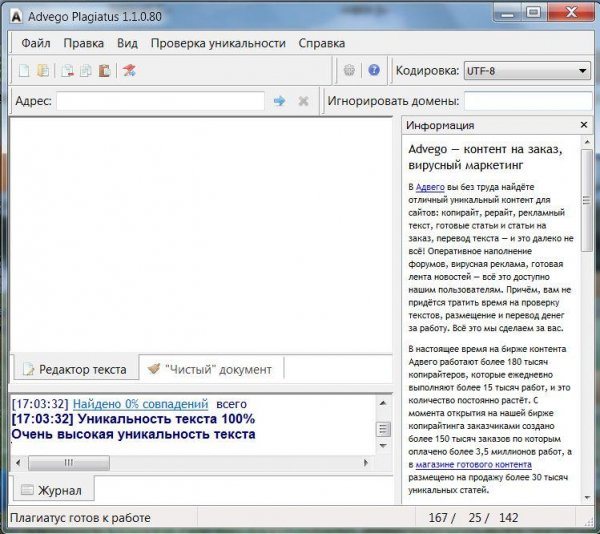Click the log horizontal scroll left arrow
Viewport: 600px width, 534px height.
coord(18,463)
